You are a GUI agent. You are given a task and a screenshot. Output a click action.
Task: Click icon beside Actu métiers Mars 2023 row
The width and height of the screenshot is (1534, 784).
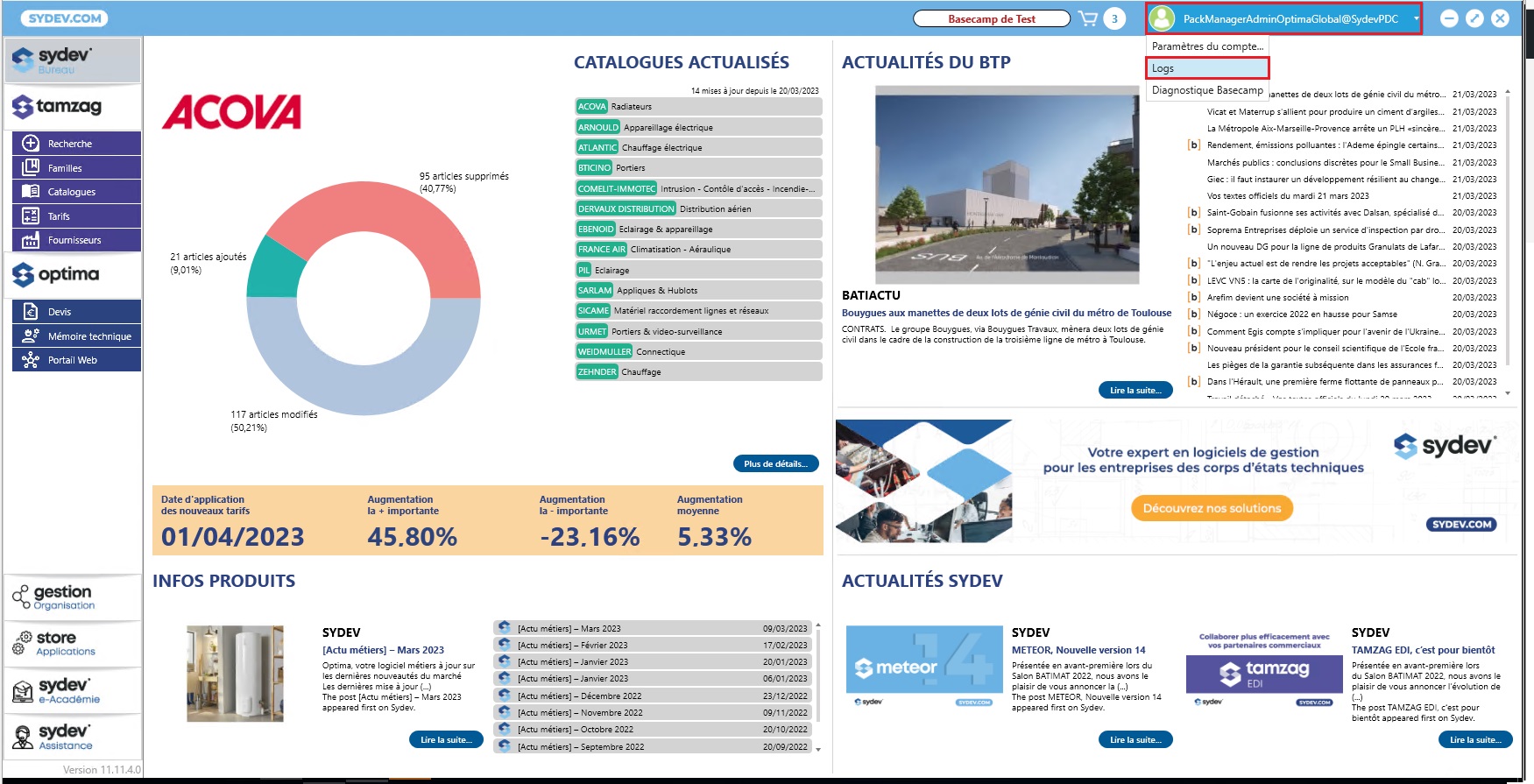pyautogui.click(x=504, y=628)
